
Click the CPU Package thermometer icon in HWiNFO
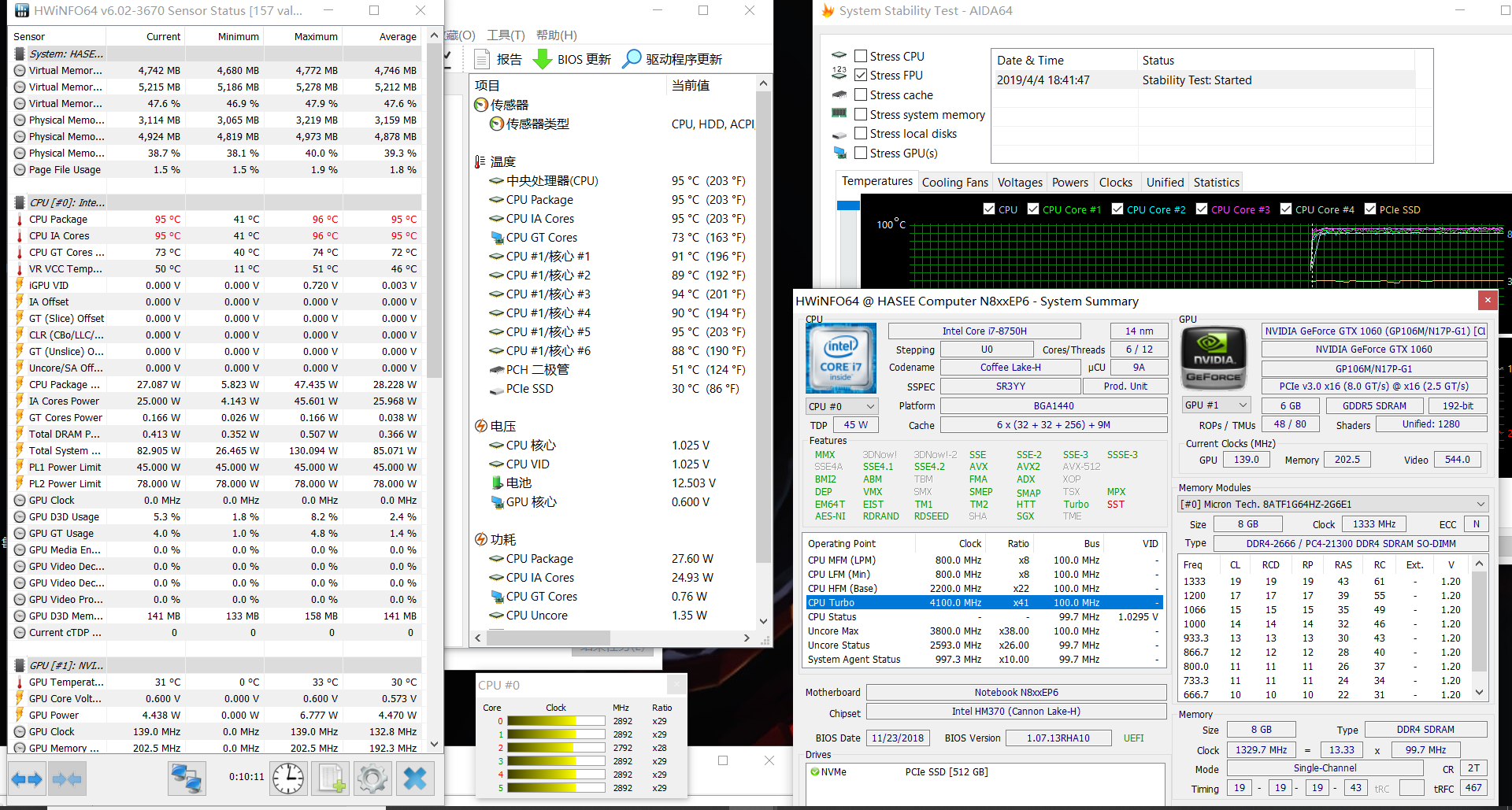(20, 220)
